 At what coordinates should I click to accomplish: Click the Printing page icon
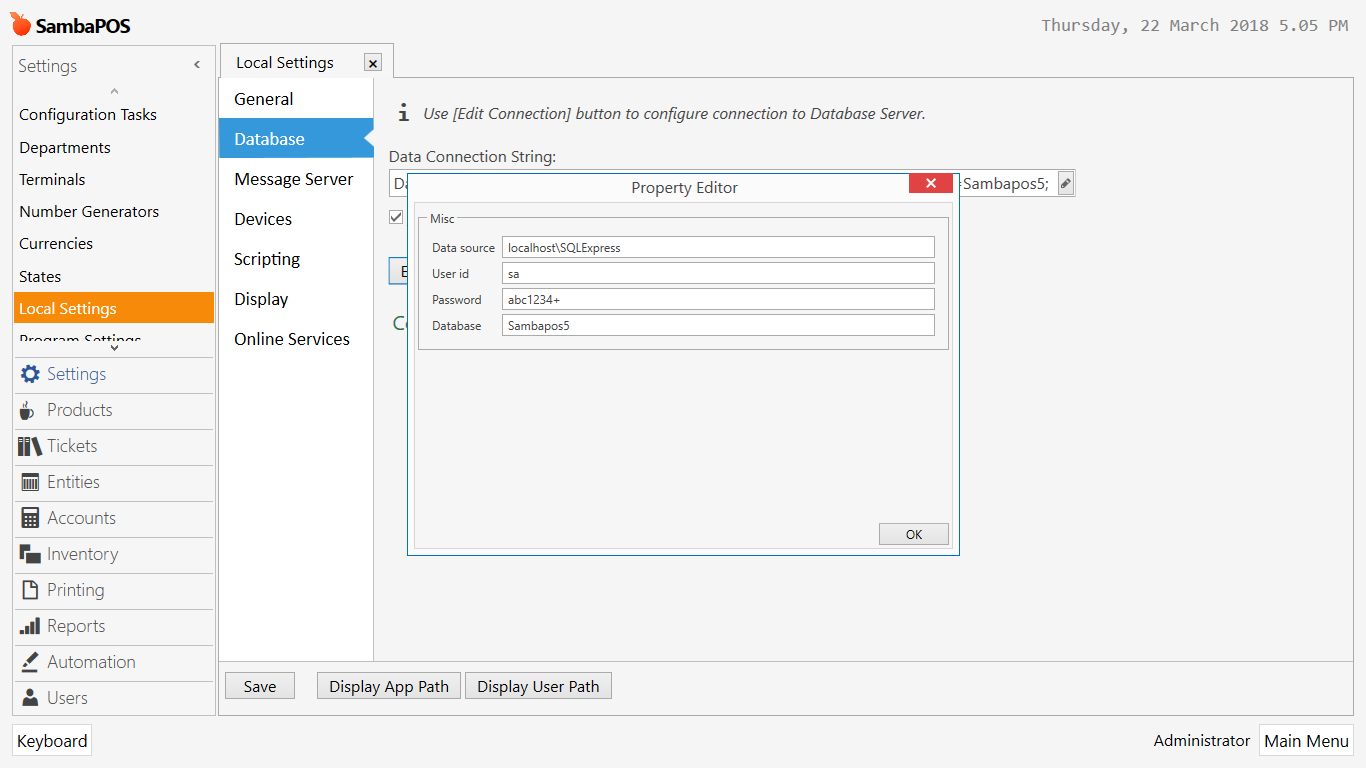coord(30,590)
